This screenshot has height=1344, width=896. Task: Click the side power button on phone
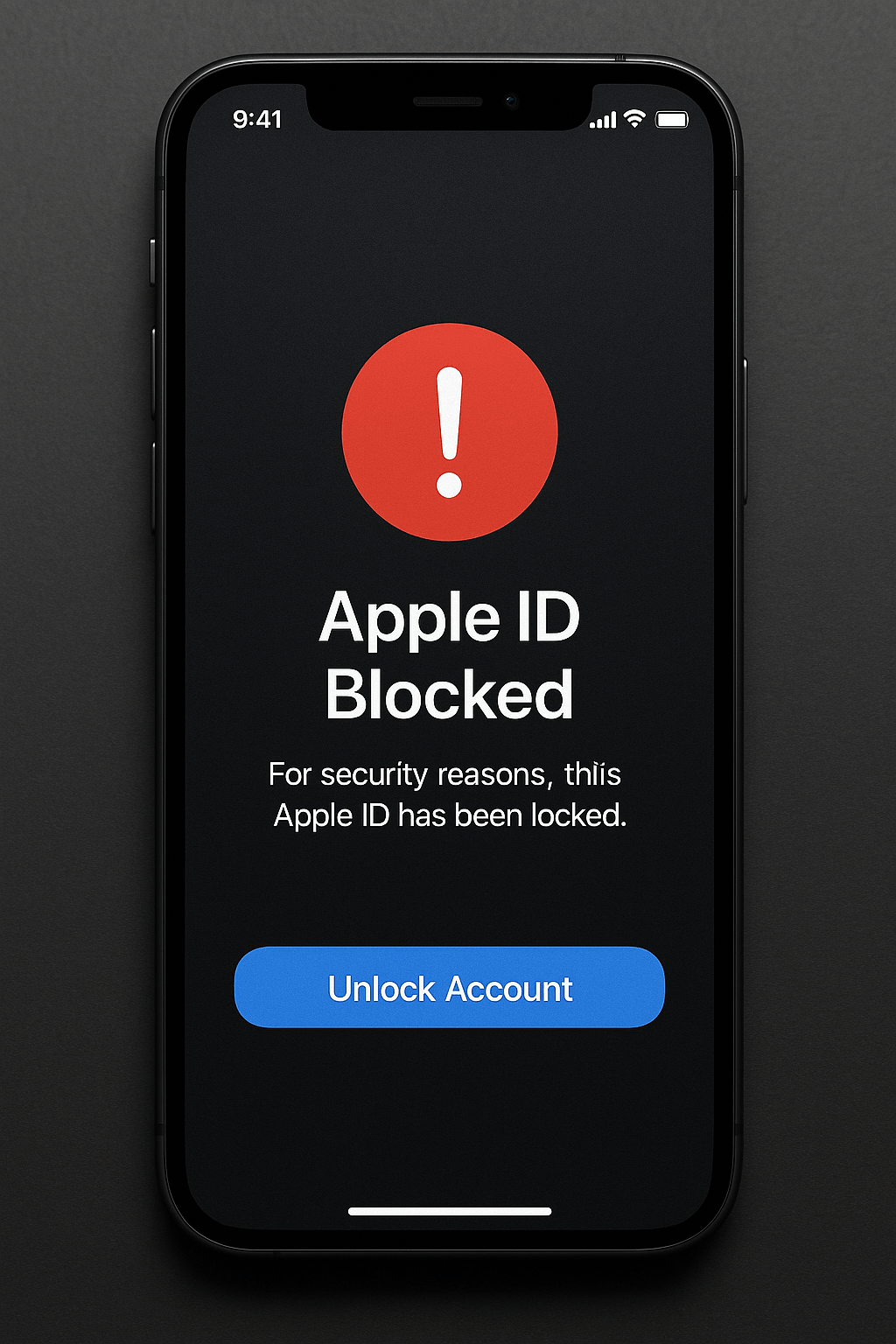(745, 430)
